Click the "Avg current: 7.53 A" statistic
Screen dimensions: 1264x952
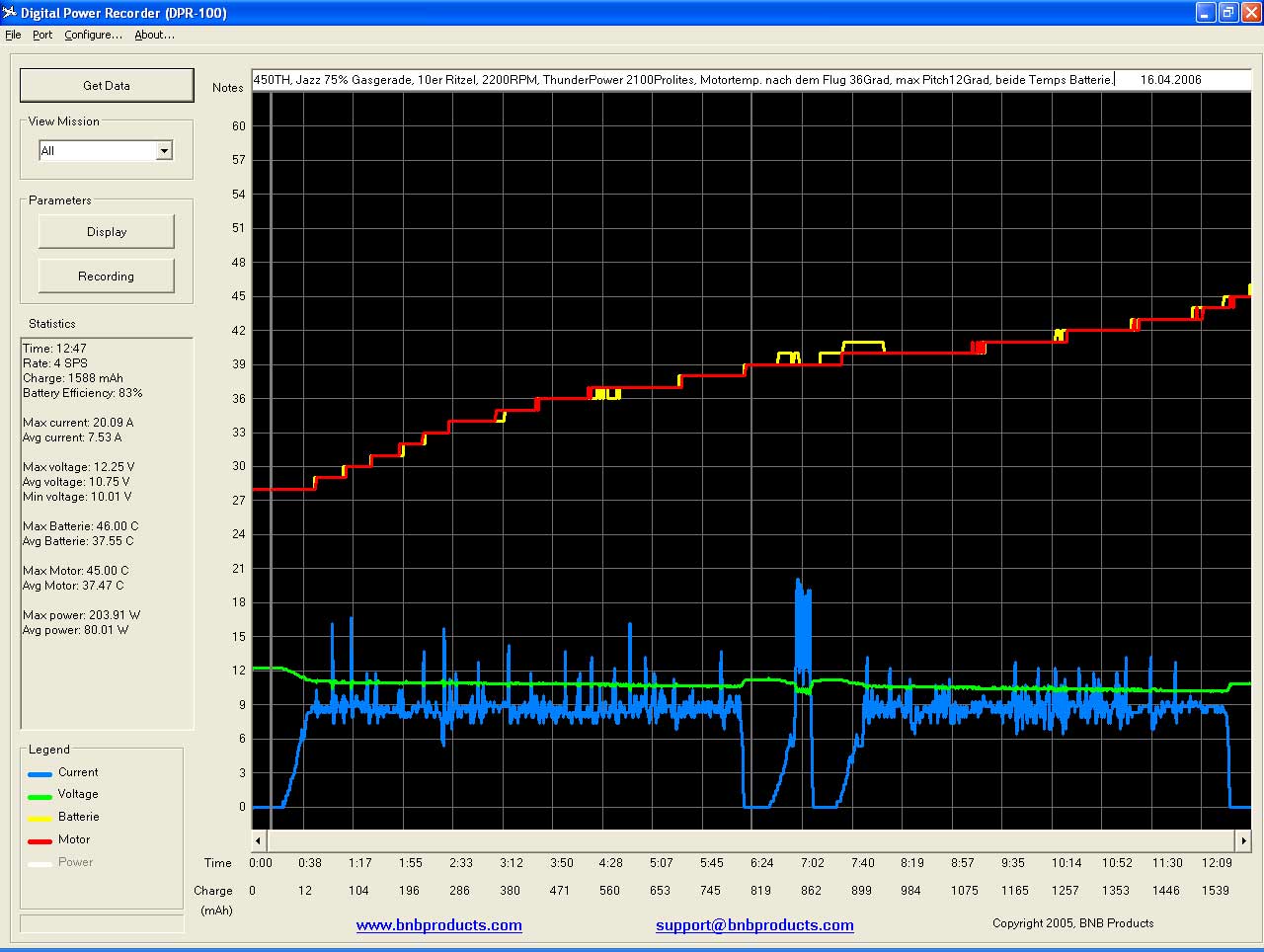tap(72, 437)
